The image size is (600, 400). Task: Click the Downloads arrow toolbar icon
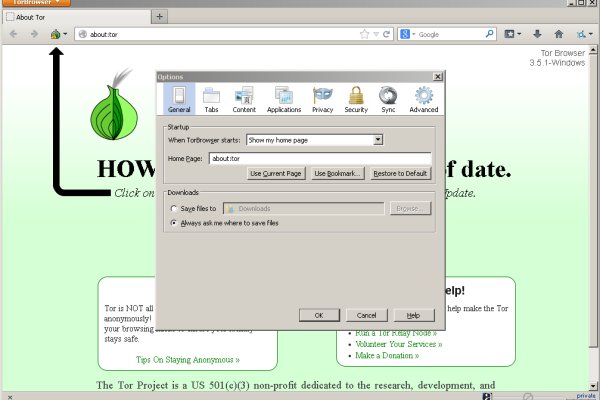coord(537,34)
